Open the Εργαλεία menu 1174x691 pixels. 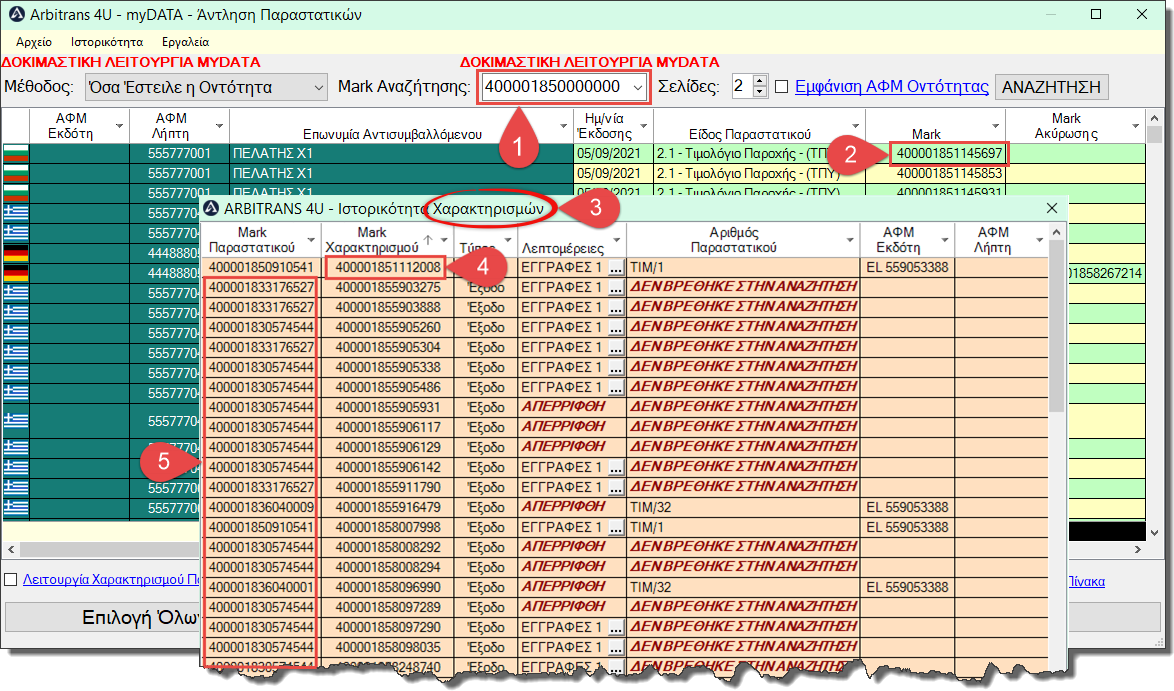tap(185, 42)
